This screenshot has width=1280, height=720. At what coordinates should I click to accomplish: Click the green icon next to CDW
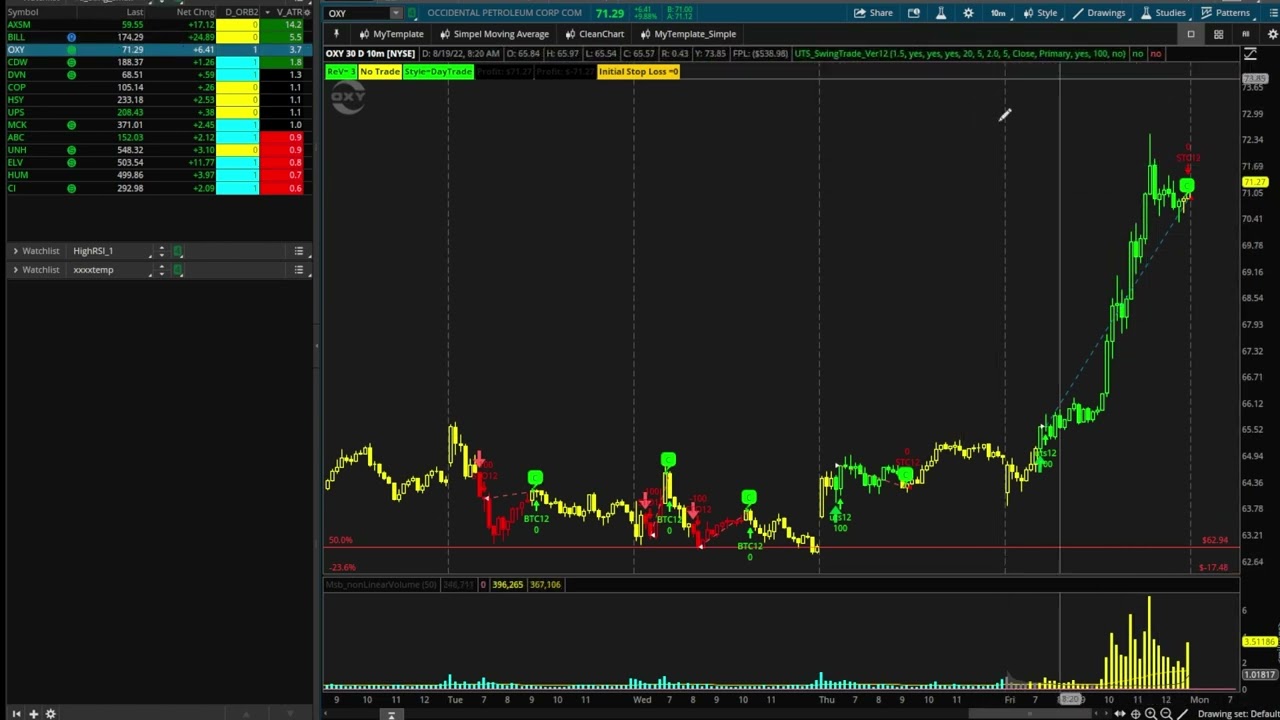[71, 62]
